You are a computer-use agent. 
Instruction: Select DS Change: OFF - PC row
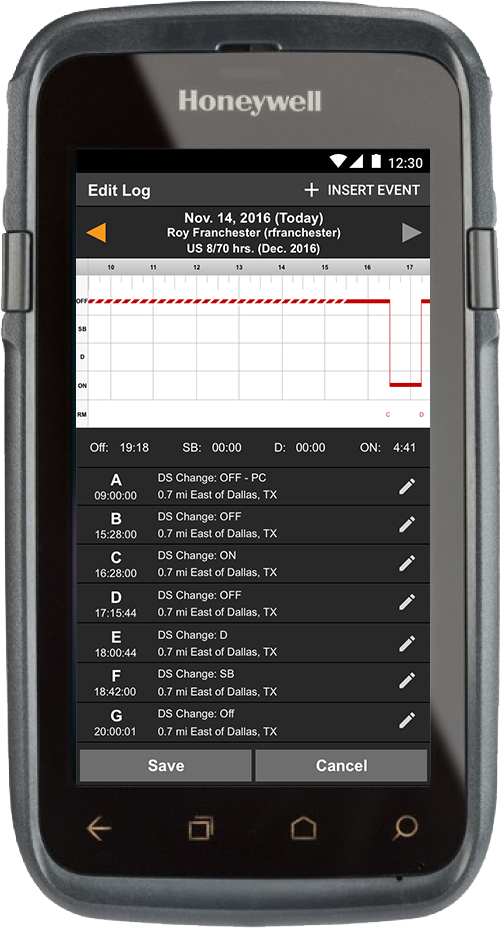pos(253,486)
